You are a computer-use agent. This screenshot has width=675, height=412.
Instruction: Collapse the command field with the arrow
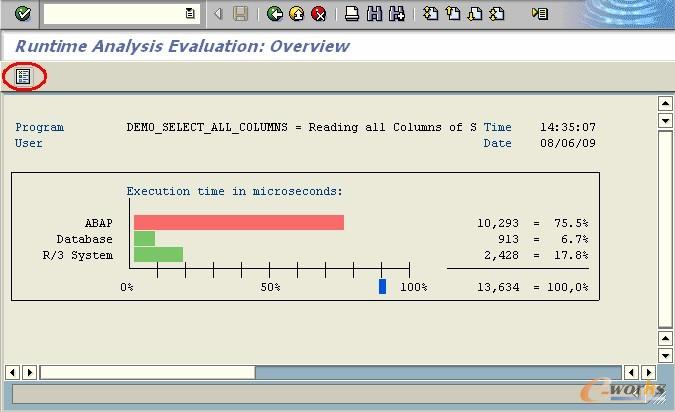218,14
